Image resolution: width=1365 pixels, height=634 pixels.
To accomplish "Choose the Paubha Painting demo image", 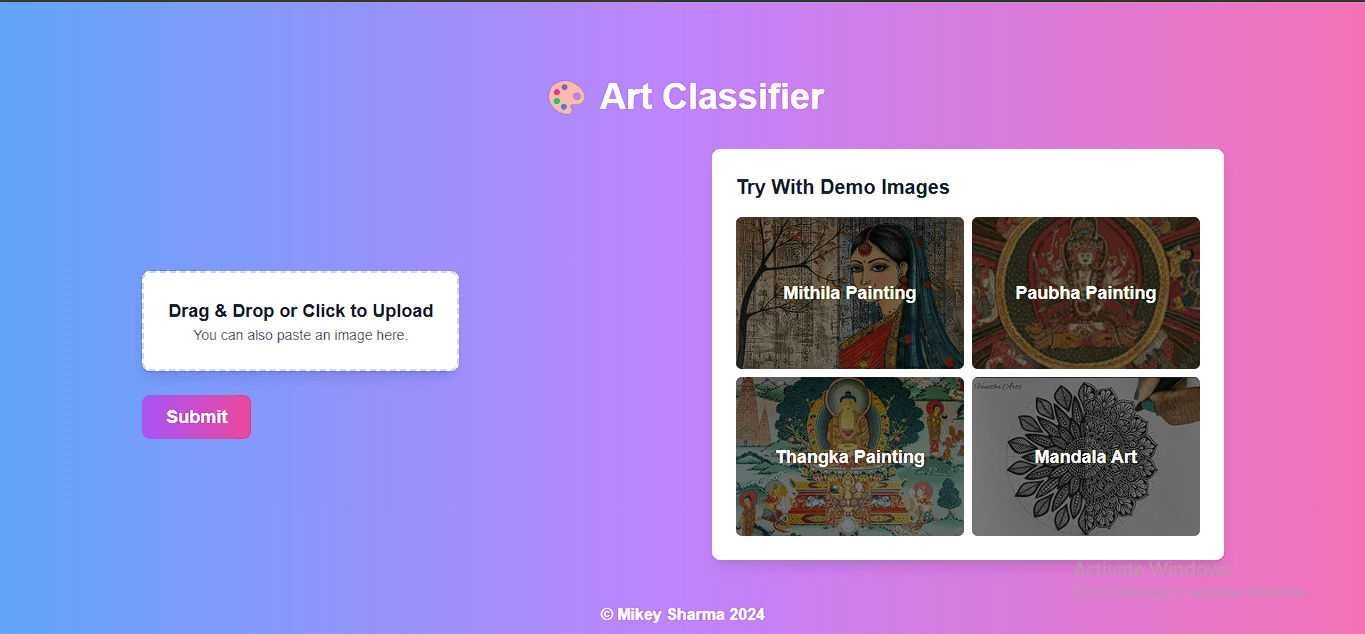I will pyautogui.click(x=1086, y=293).
